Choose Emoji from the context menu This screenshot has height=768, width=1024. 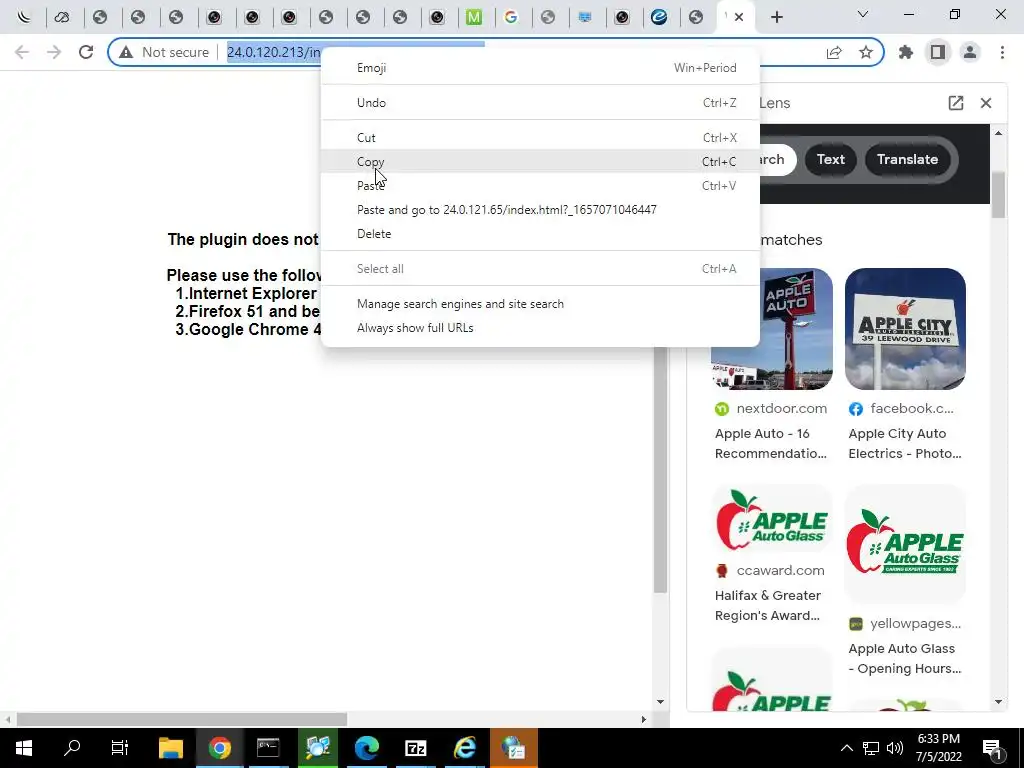pos(541,68)
